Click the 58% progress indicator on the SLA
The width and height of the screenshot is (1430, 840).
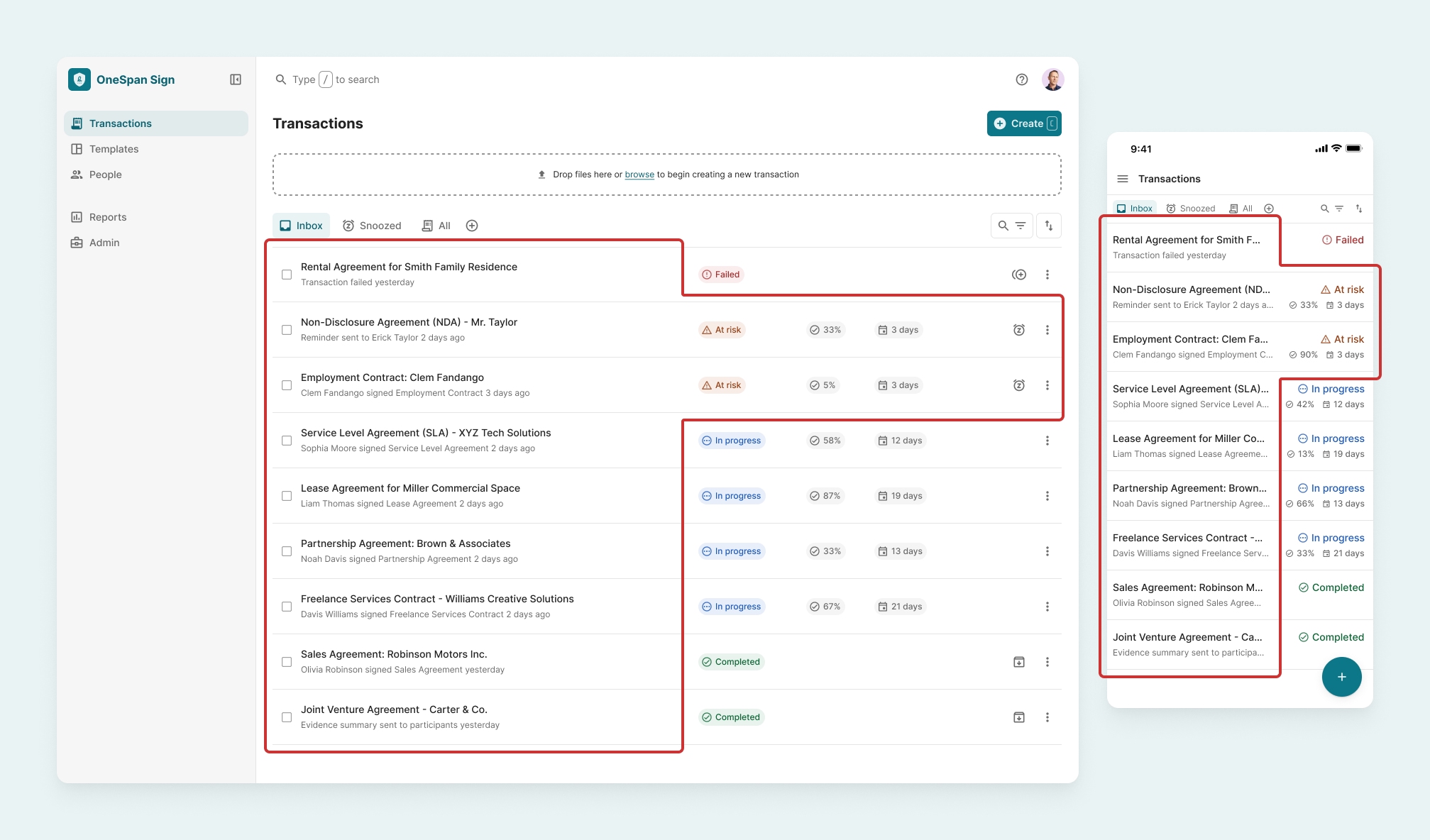[x=825, y=441]
